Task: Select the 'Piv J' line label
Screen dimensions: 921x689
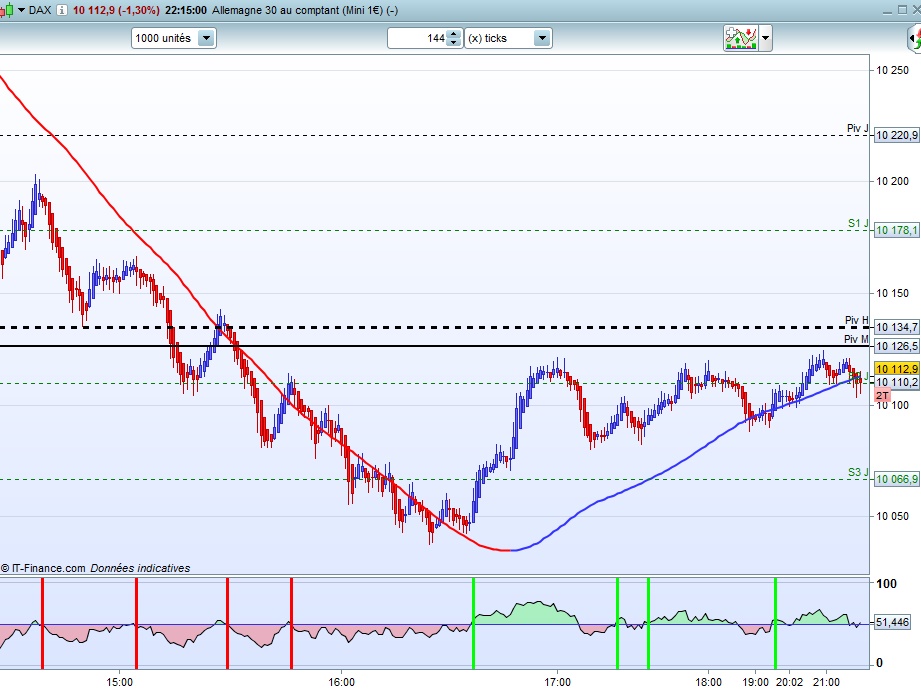Action: [857, 128]
